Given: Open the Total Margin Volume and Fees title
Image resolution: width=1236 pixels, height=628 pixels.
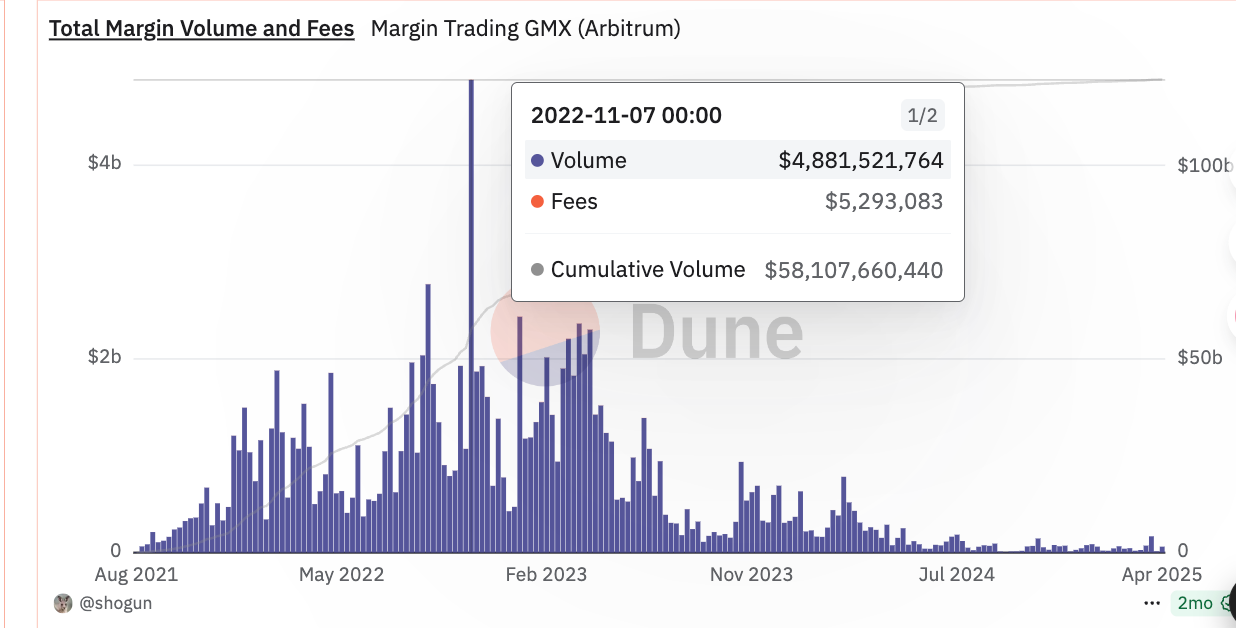Looking at the screenshot, I should 202,29.
